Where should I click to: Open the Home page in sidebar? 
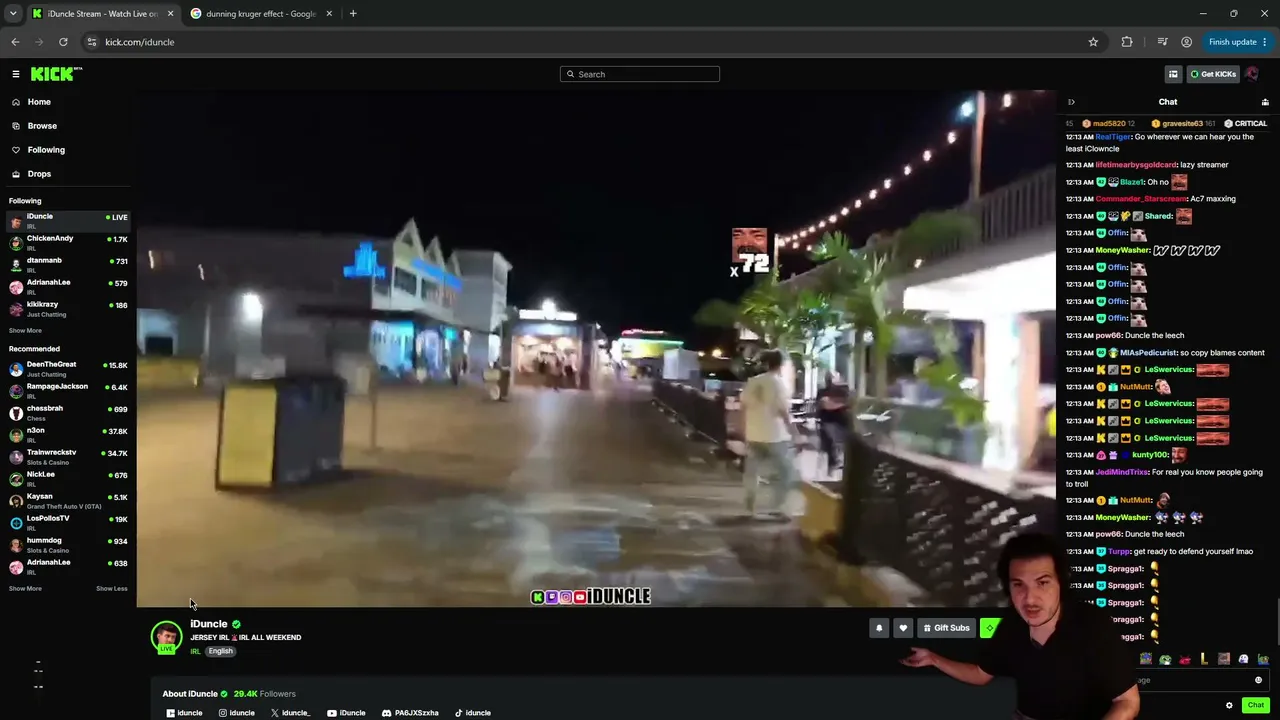[x=39, y=102]
